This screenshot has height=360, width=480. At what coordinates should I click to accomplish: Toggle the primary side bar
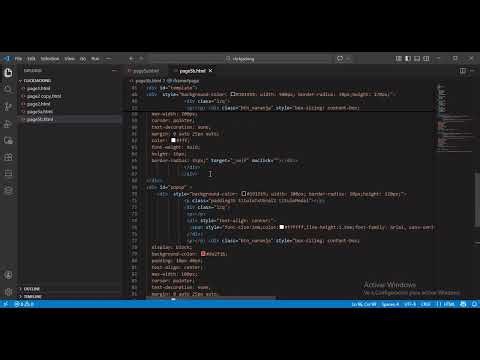click(408, 59)
